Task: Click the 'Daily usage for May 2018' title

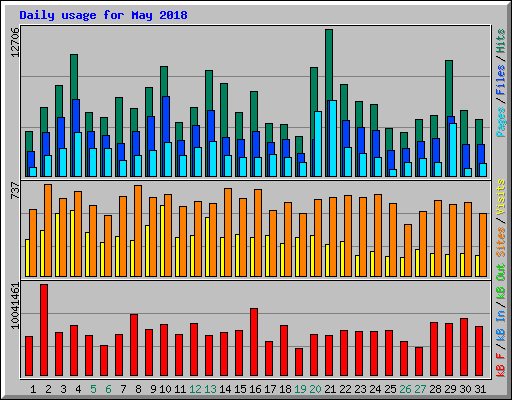Action: (x=103, y=15)
